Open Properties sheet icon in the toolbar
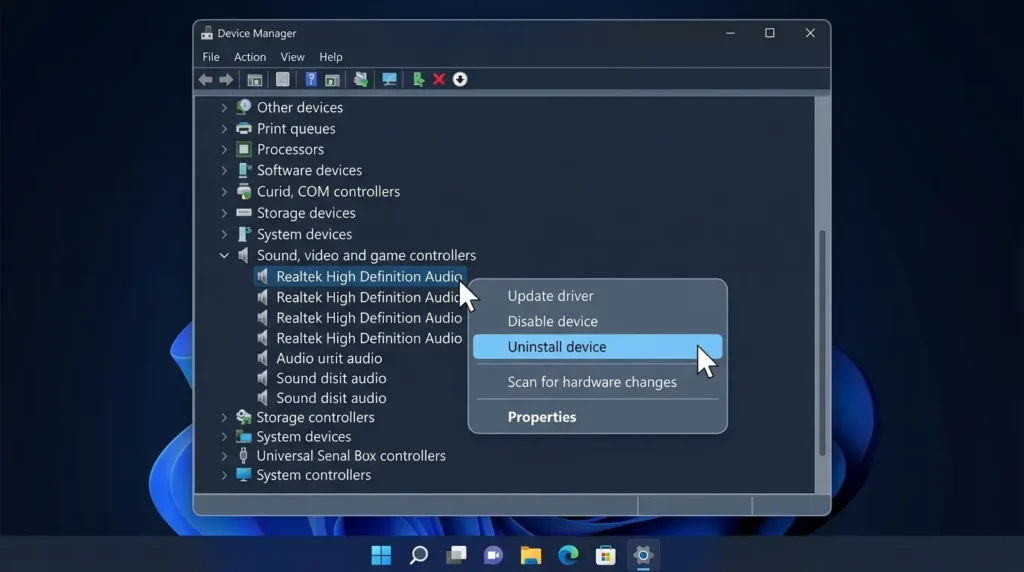Viewport: 1024px width, 572px height. tap(282, 80)
